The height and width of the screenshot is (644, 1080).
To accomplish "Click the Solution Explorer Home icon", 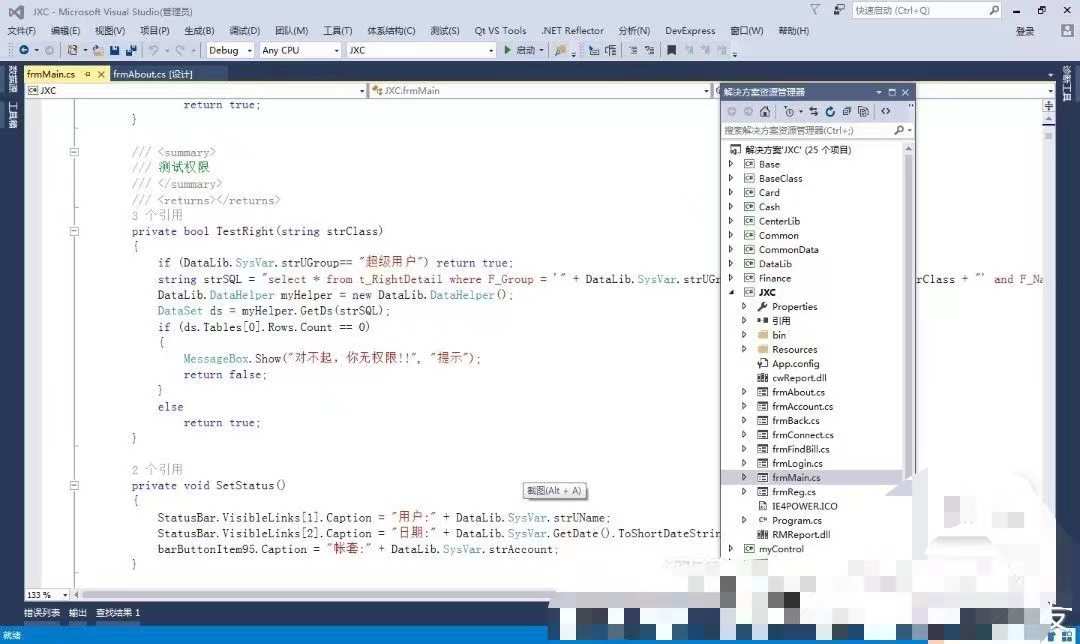I will [765, 112].
